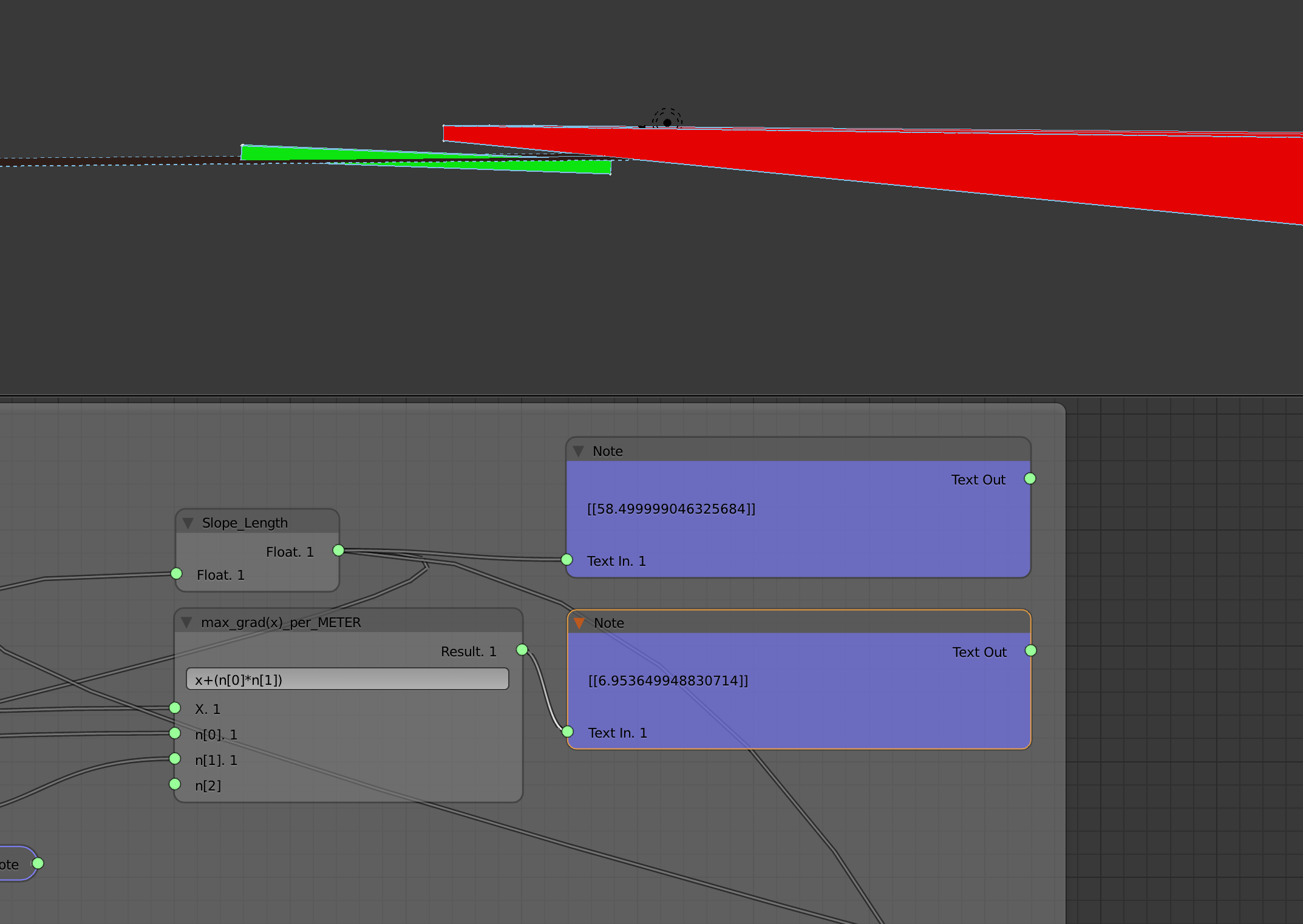The height and width of the screenshot is (924, 1303).
Task: Click the X input socket
Action: (175, 708)
